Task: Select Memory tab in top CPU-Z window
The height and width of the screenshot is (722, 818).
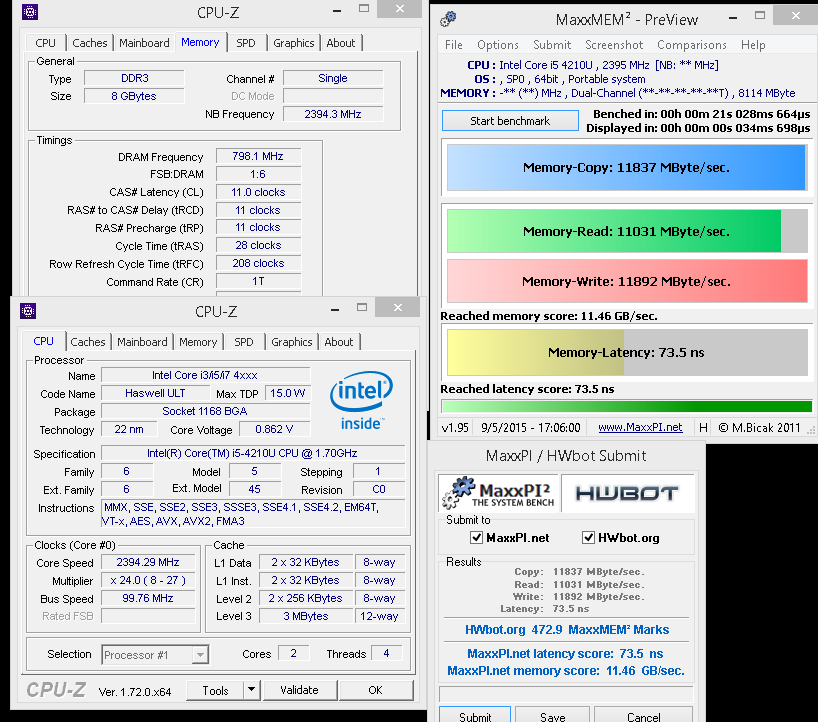Action: tap(200, 42)
